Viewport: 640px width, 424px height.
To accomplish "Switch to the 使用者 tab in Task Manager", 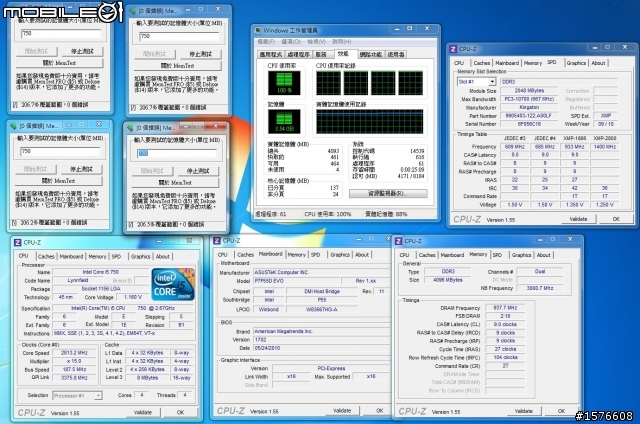I will coord(396,54).
